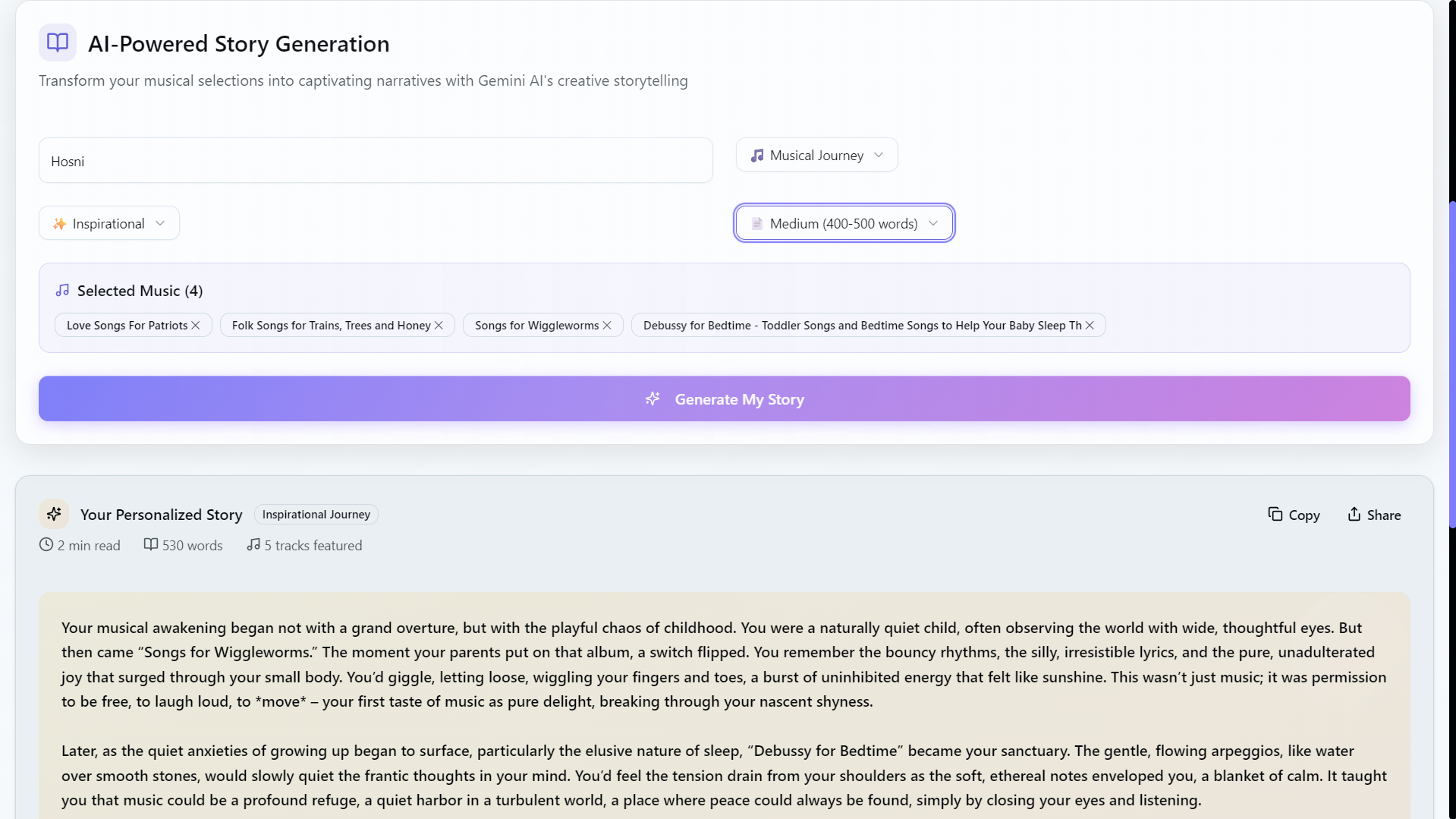Remove Songs for Wiggleworms tag

click(x=607, y=326)
